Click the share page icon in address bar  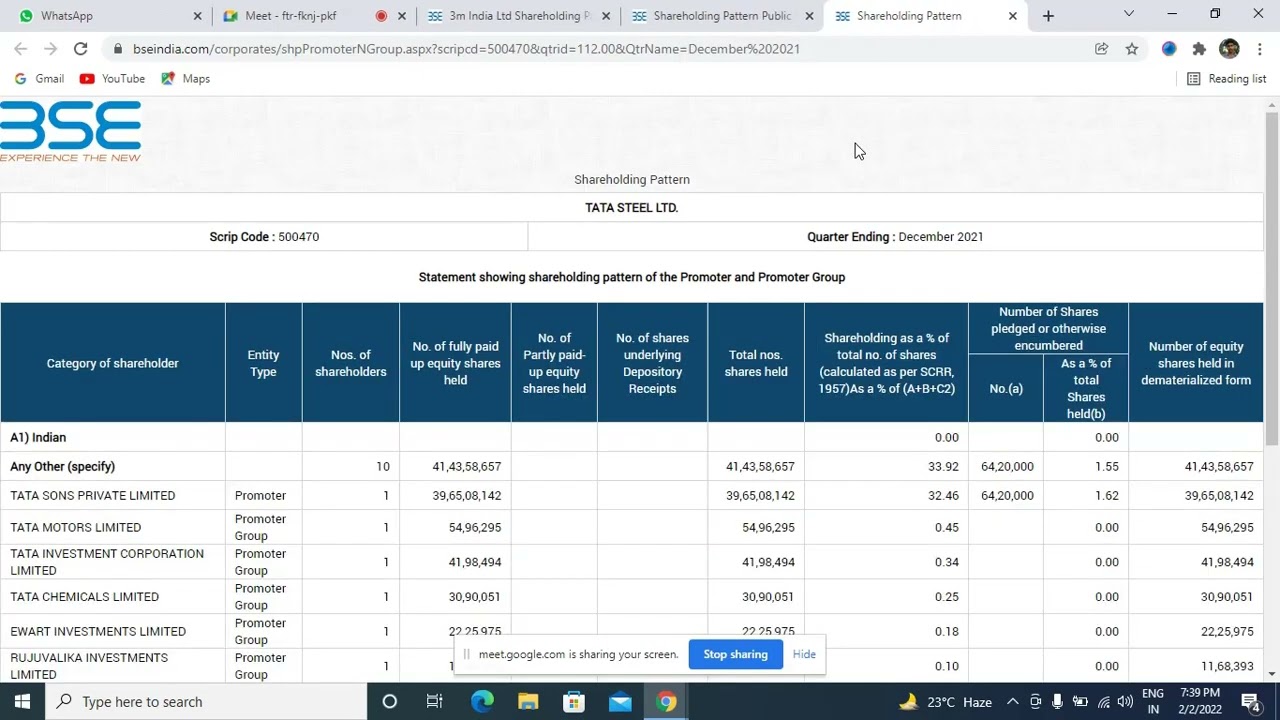point(1101,49)
